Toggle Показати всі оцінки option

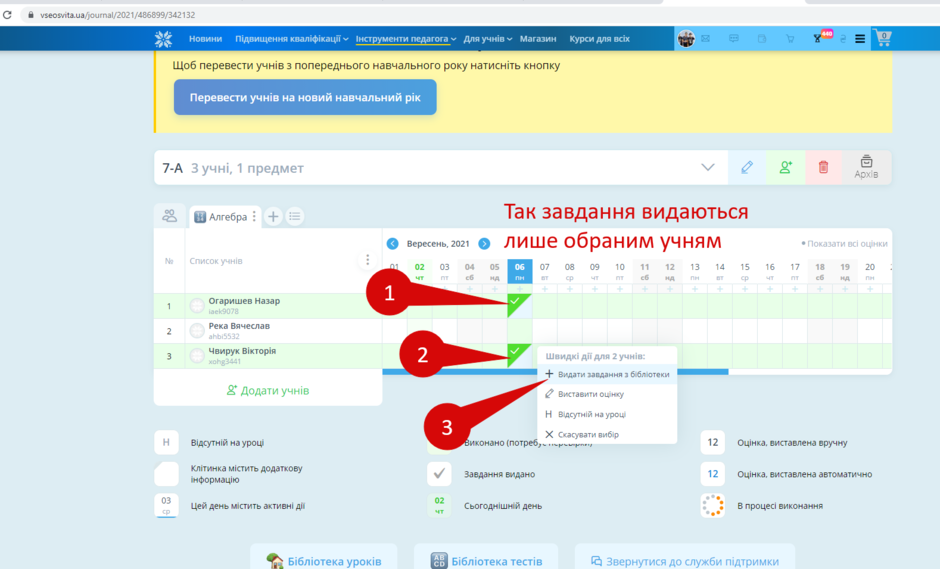[x=845, y=243]
